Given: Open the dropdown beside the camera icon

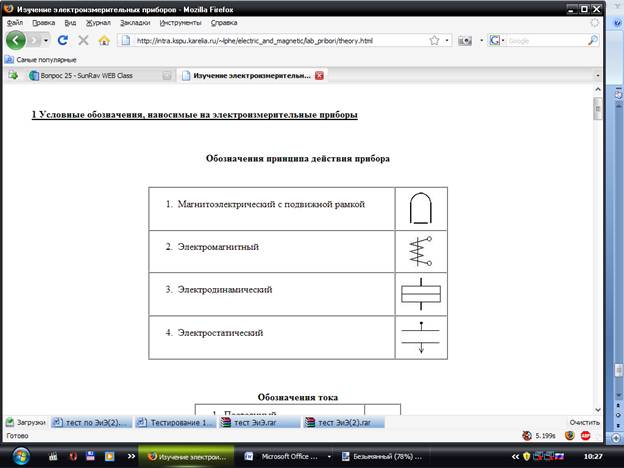Looking at the screenshot, I should 481,40.
